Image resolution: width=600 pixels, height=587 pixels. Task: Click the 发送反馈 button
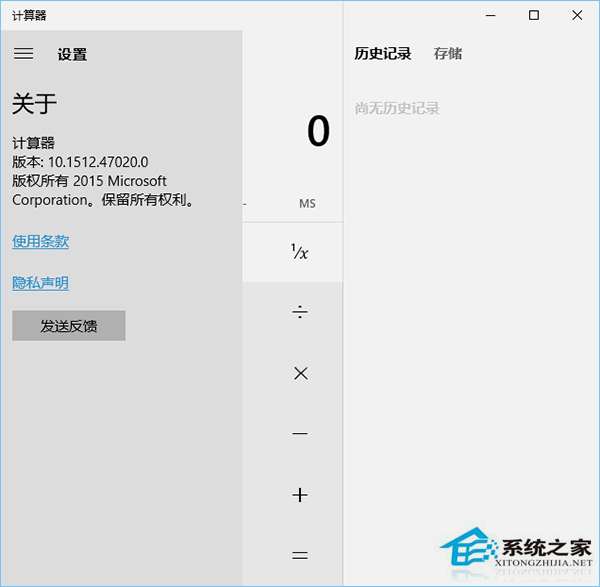point(68,326)
